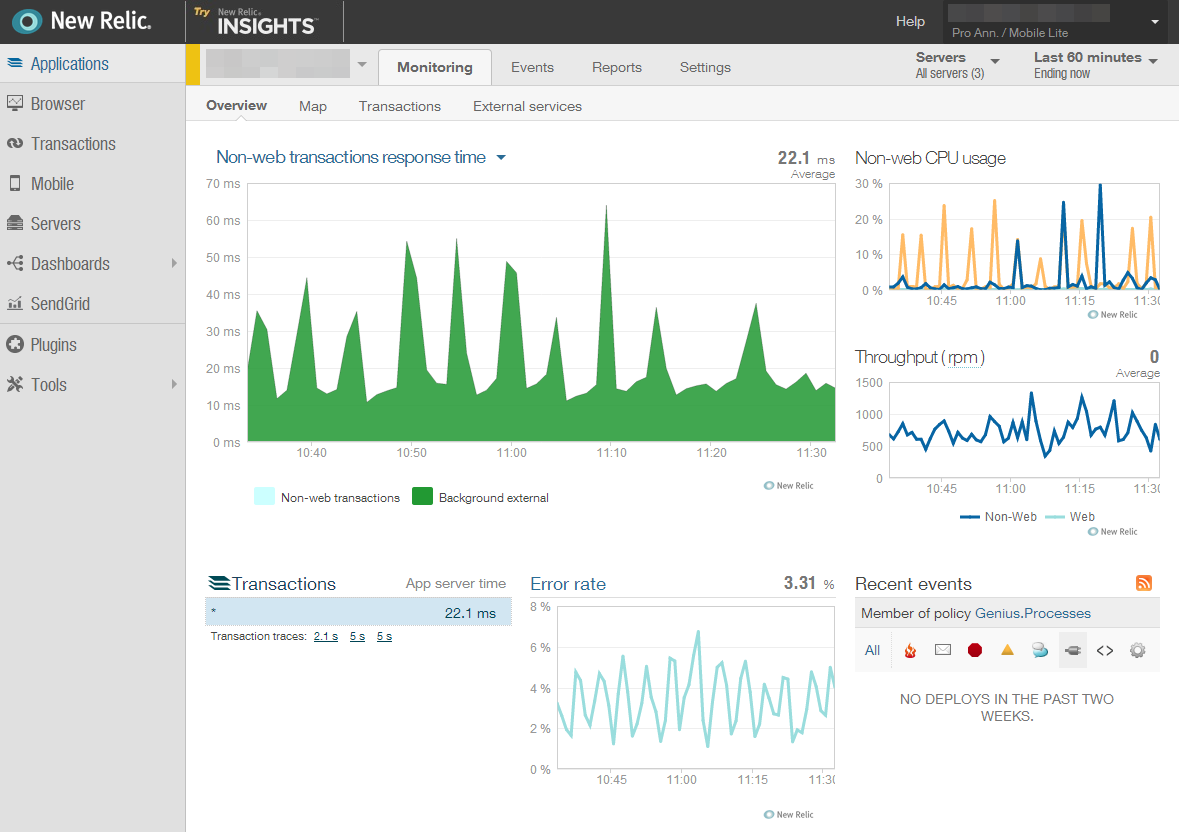Screen dimensions: 1179x832
Task: Click the 64 ms spike near 11:10
Action: (x=607, y=207)
